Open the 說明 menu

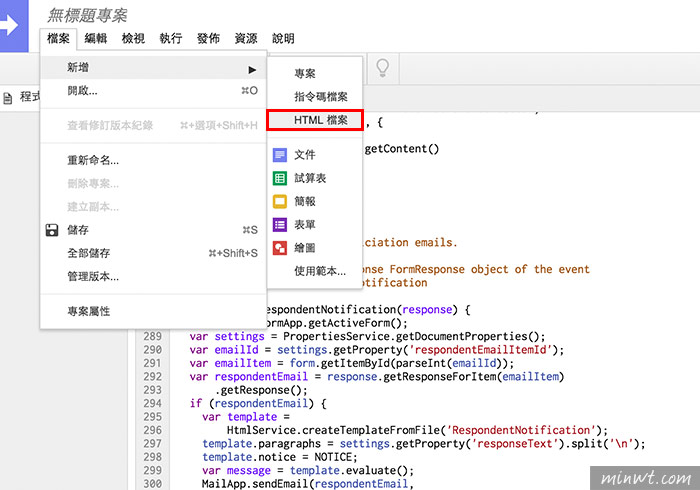283,38
